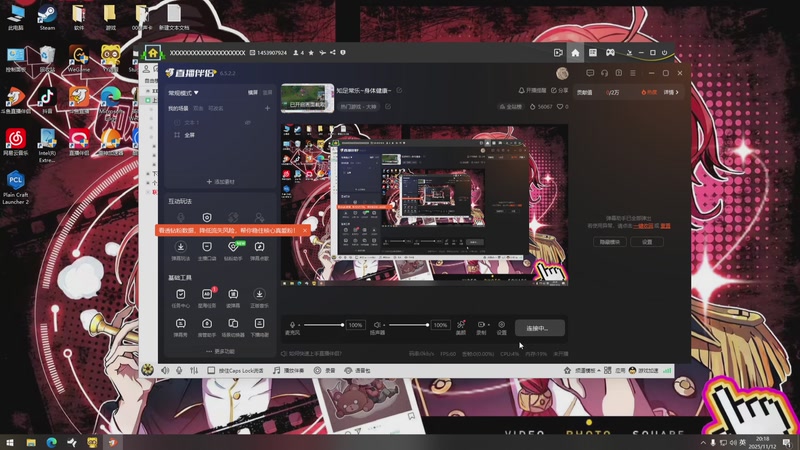Select 横屏 landscape orientation
Screen dimensions: 800x450
click(253, 93)
